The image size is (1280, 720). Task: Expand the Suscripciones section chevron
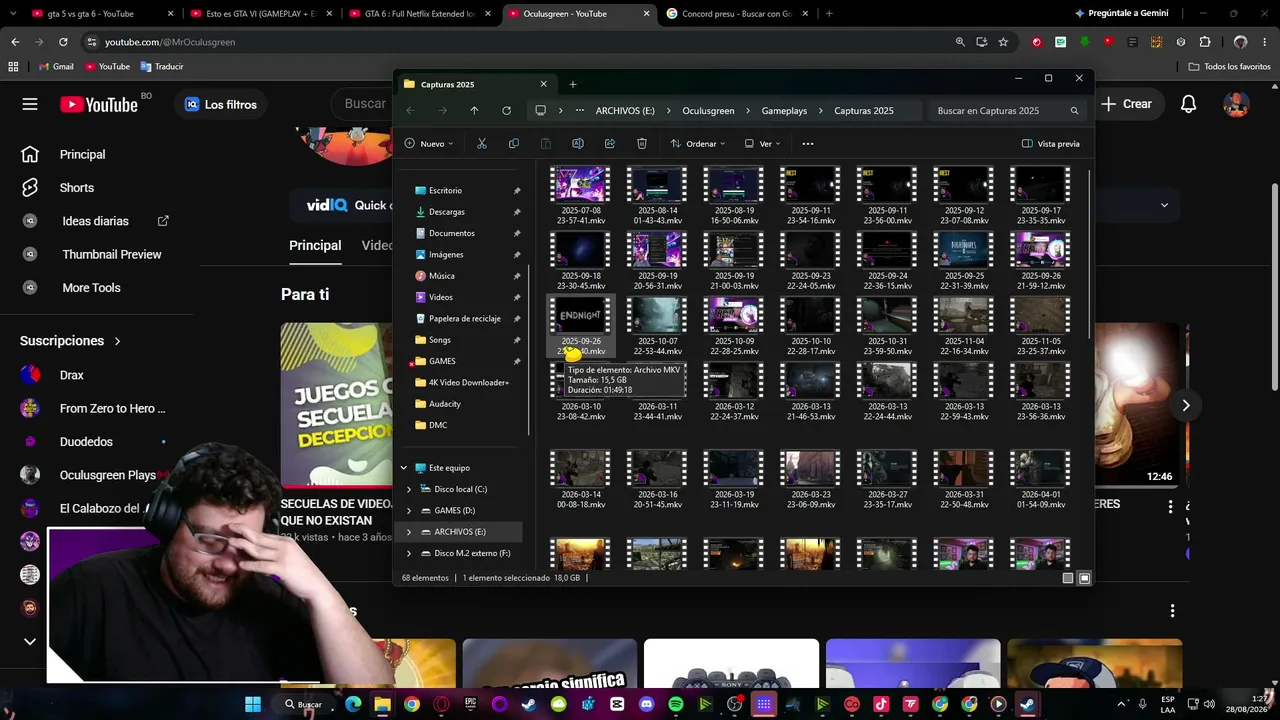(x=117, y=341)
